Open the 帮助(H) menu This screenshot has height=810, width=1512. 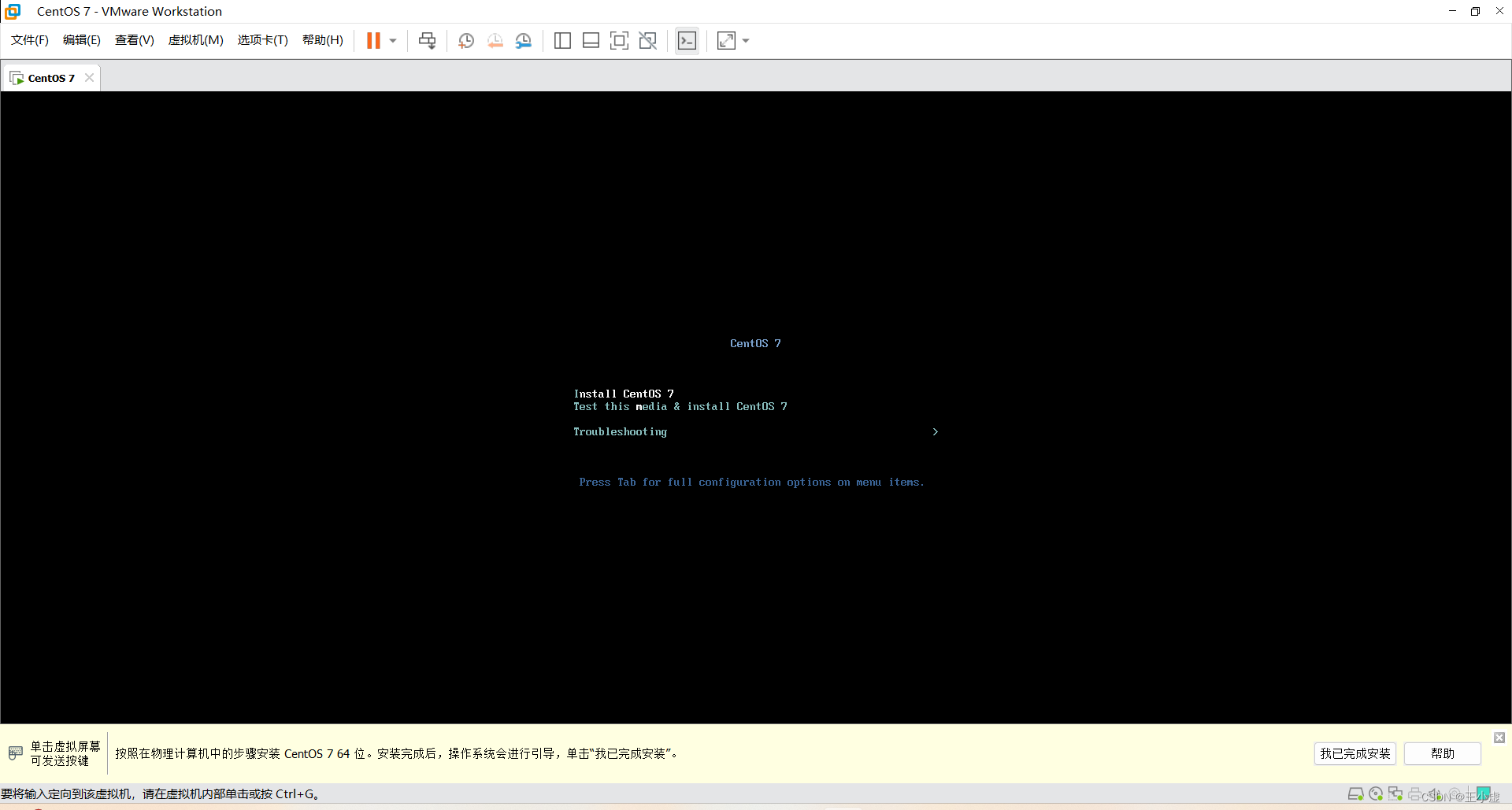point(323,40)
